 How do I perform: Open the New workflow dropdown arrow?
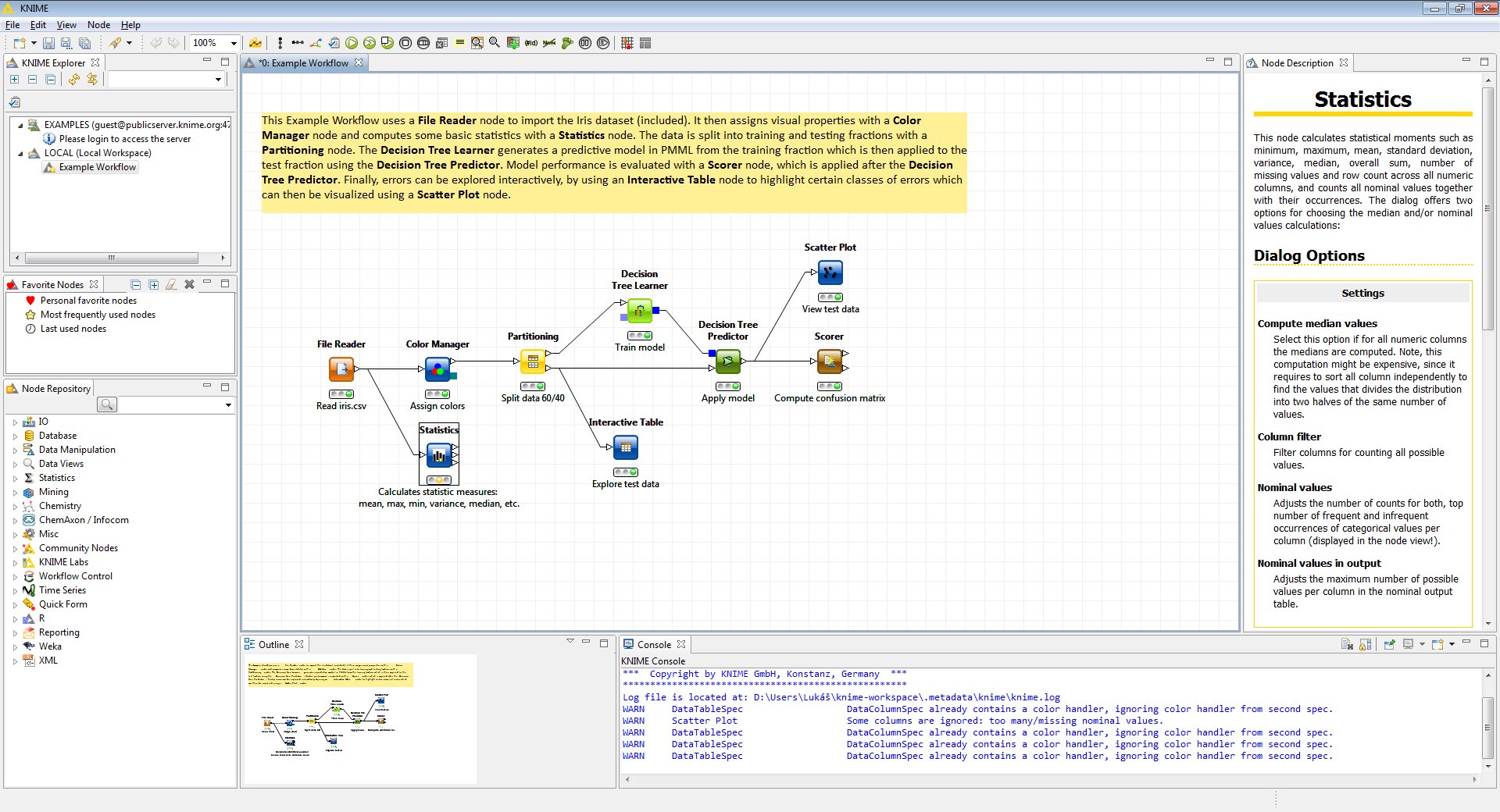coord(34,43)
